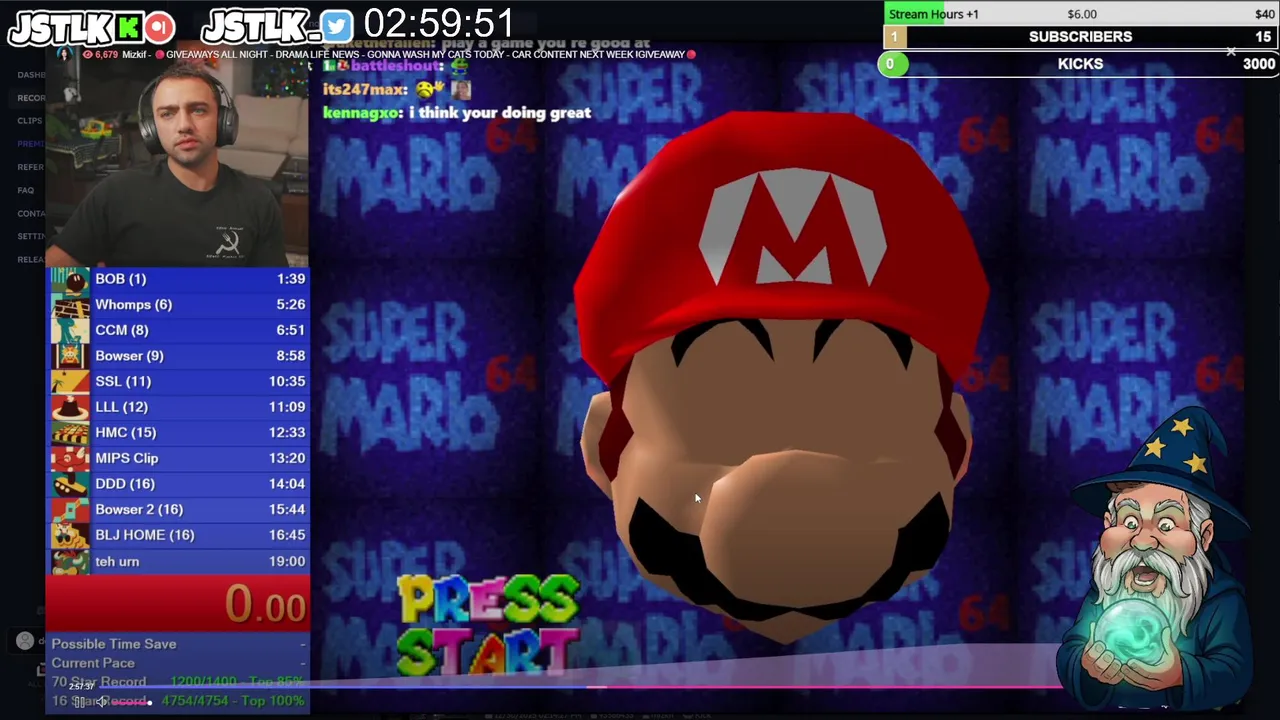Viewport: 1280px width, 720px height.
Task: Open the Premium sidebar item
Action: (31, 144)
